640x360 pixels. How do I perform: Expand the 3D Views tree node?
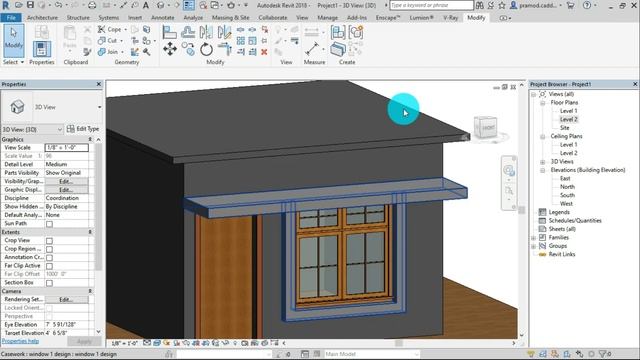543,162
